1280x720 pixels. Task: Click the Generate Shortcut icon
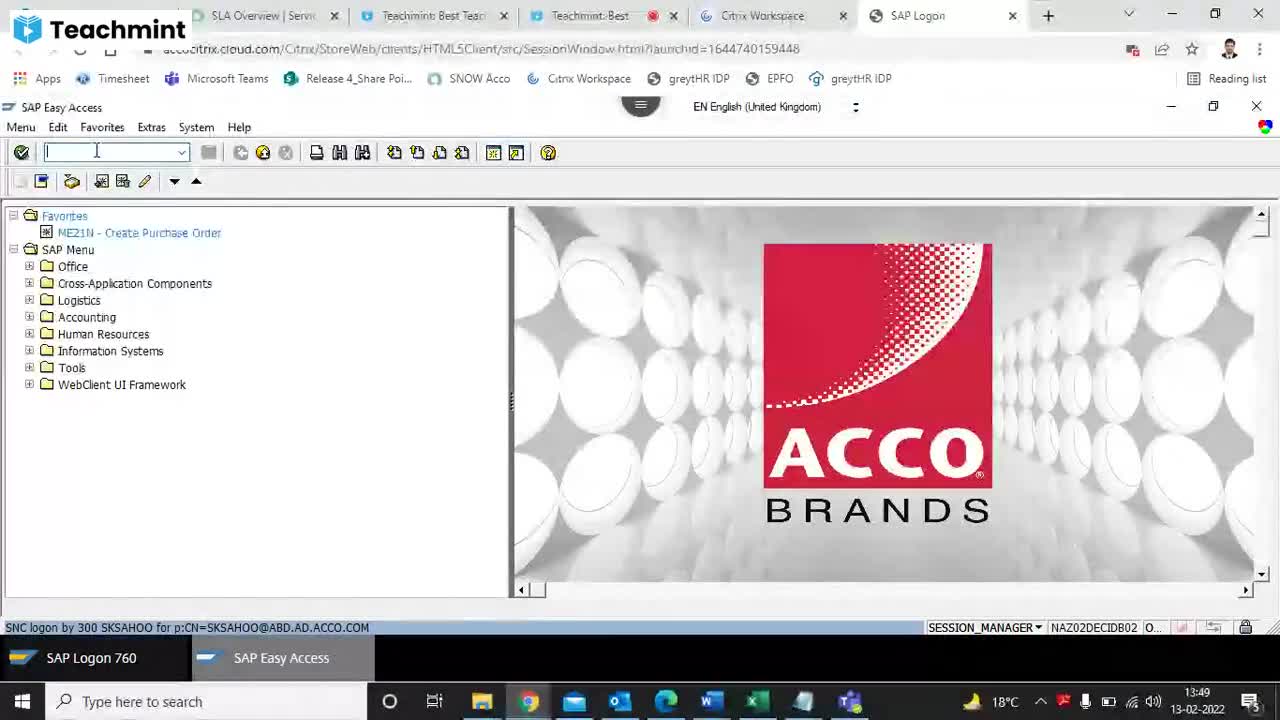[x=516, y=152]
